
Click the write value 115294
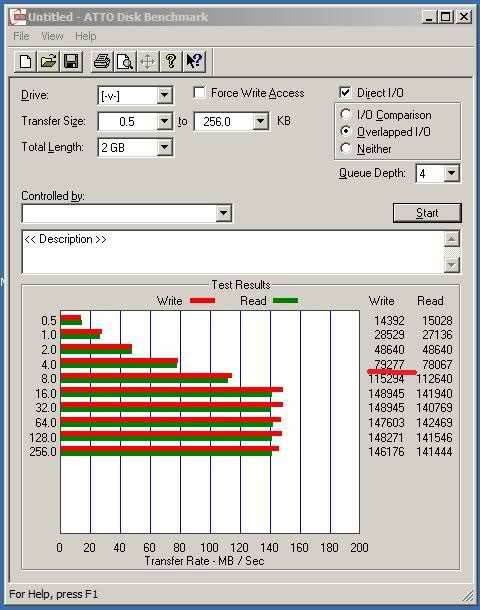(x=386, y=379)
